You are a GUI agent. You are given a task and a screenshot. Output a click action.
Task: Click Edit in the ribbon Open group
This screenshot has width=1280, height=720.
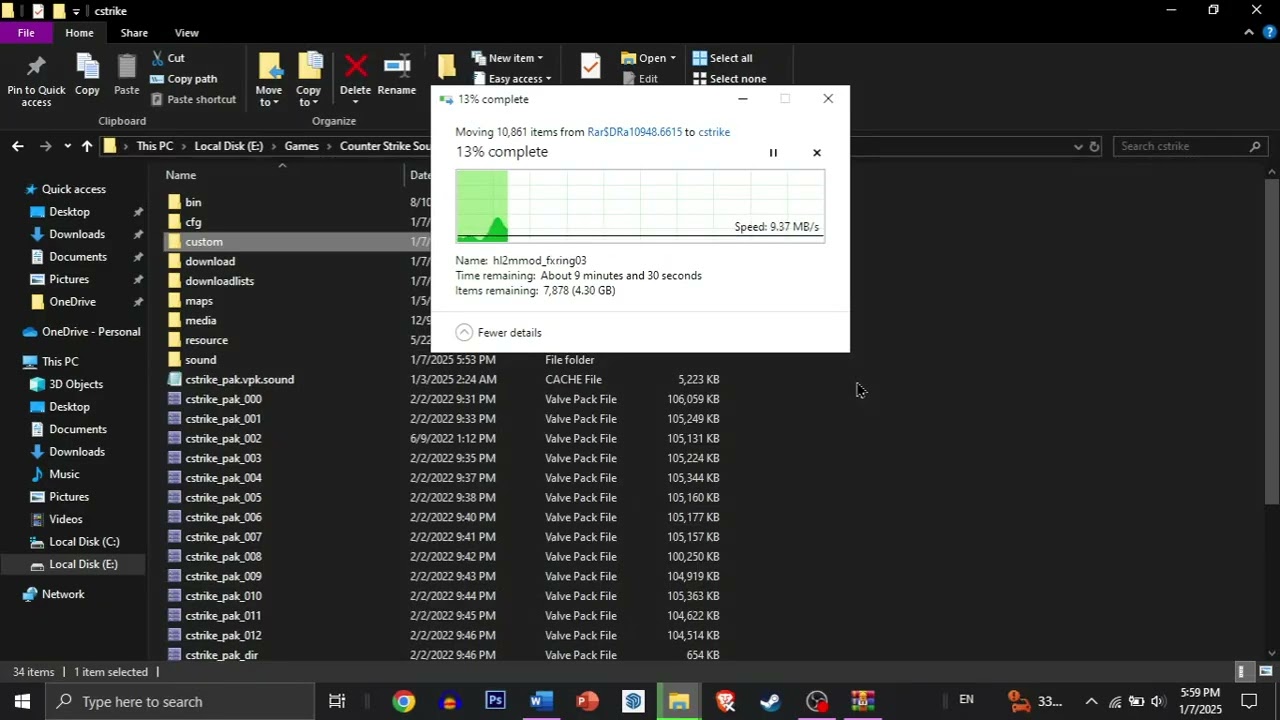pos(640,79)
